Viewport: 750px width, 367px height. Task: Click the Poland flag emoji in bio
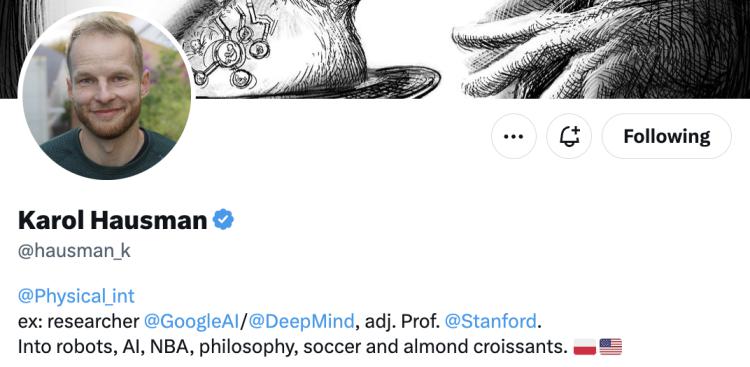tap(585, 347)
